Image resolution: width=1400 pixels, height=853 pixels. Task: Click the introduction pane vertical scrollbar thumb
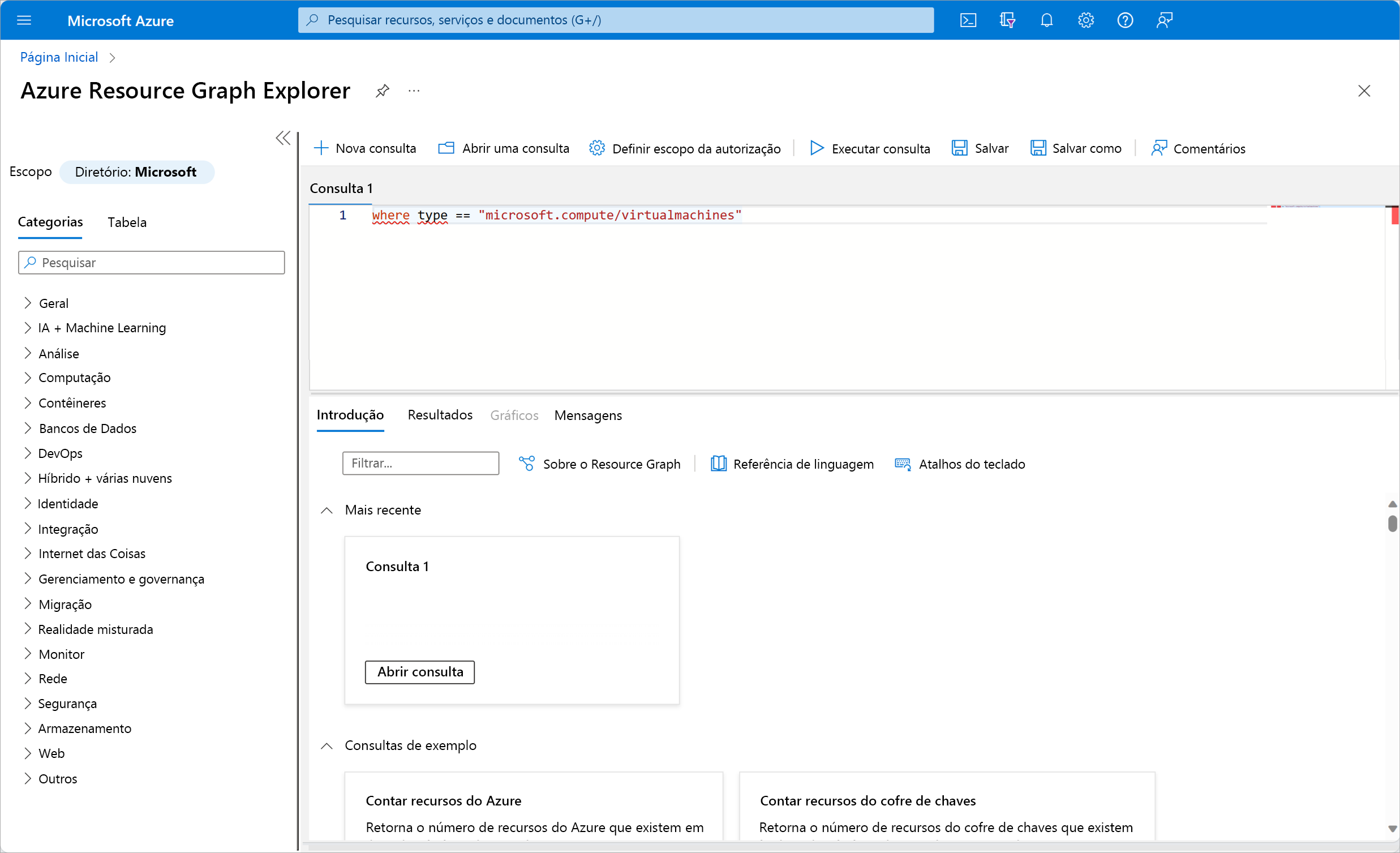click(1392, 523)
